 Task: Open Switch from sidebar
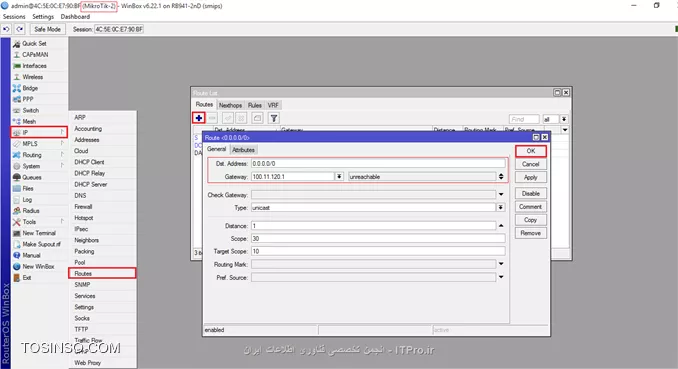30,110
